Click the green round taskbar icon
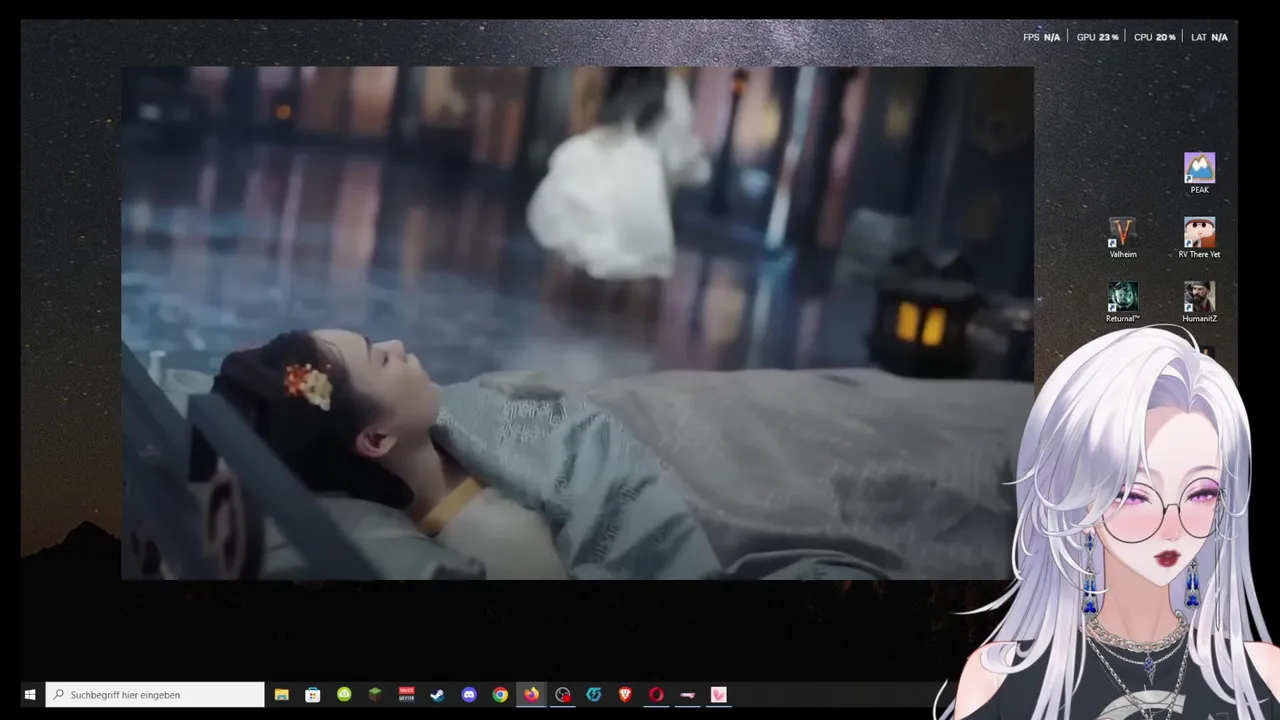This screenshot has height=720, width=1280. click(344, 695)
